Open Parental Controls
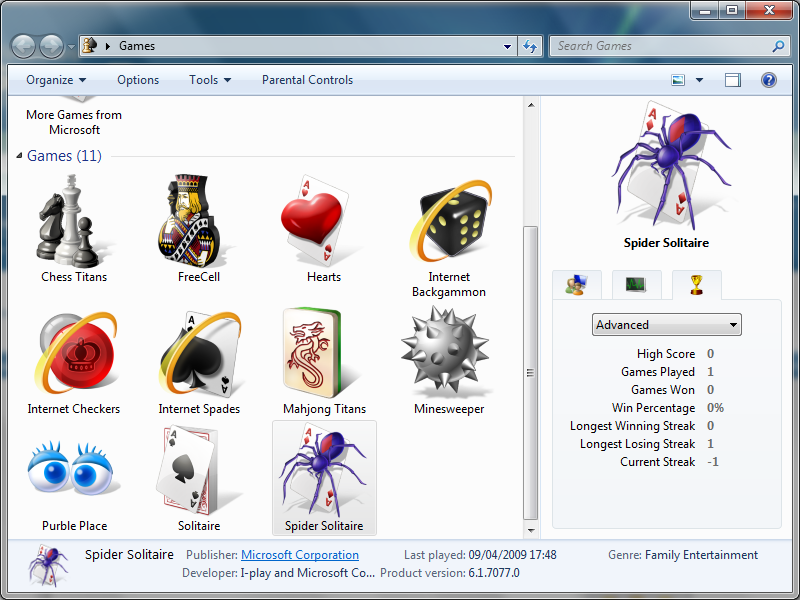The height and width of the screenshot is (600, 800). (307, 80)
